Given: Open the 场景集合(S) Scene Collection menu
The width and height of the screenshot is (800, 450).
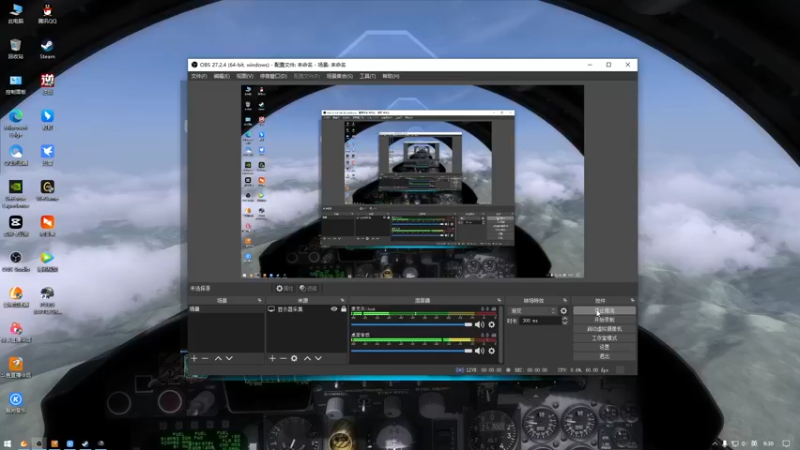Looking at the screenshot, I should coord(340,76).
